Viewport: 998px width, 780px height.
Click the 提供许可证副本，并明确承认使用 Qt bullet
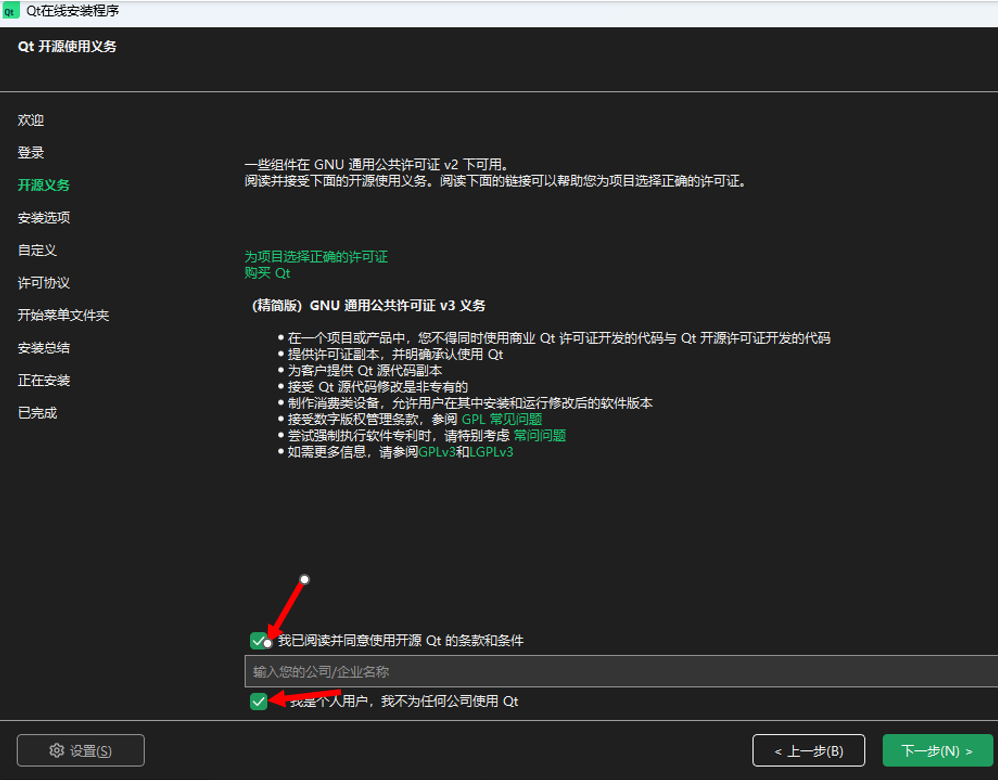point(395,355)
